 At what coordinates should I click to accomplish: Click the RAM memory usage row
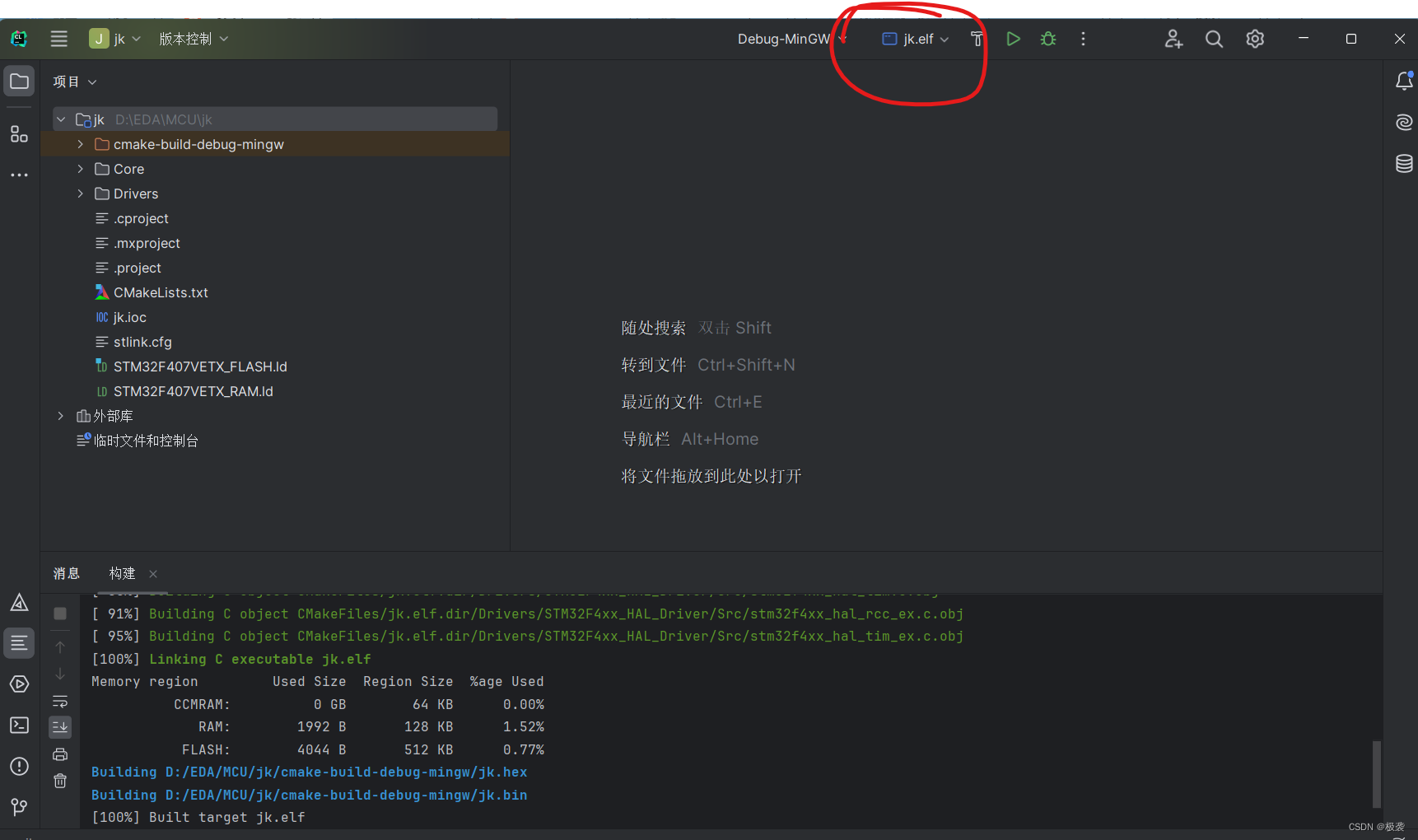371,726
